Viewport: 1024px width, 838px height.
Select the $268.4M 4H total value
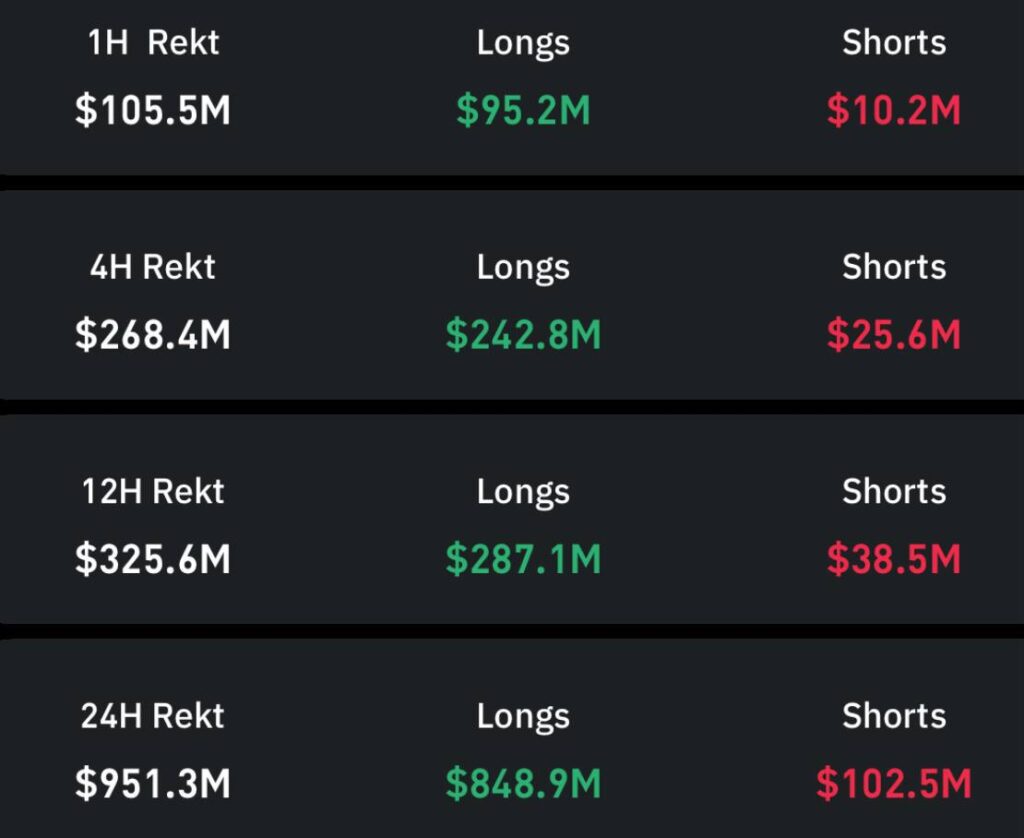[153, 335]
